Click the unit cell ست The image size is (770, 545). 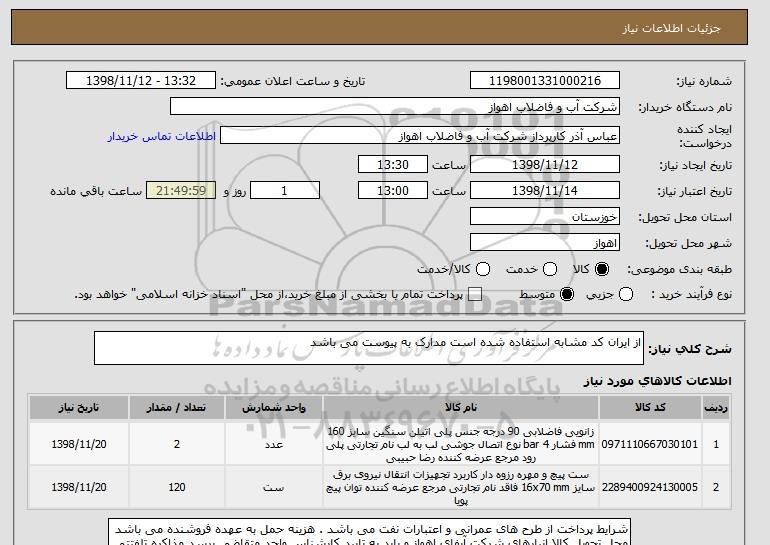point(274,488)
